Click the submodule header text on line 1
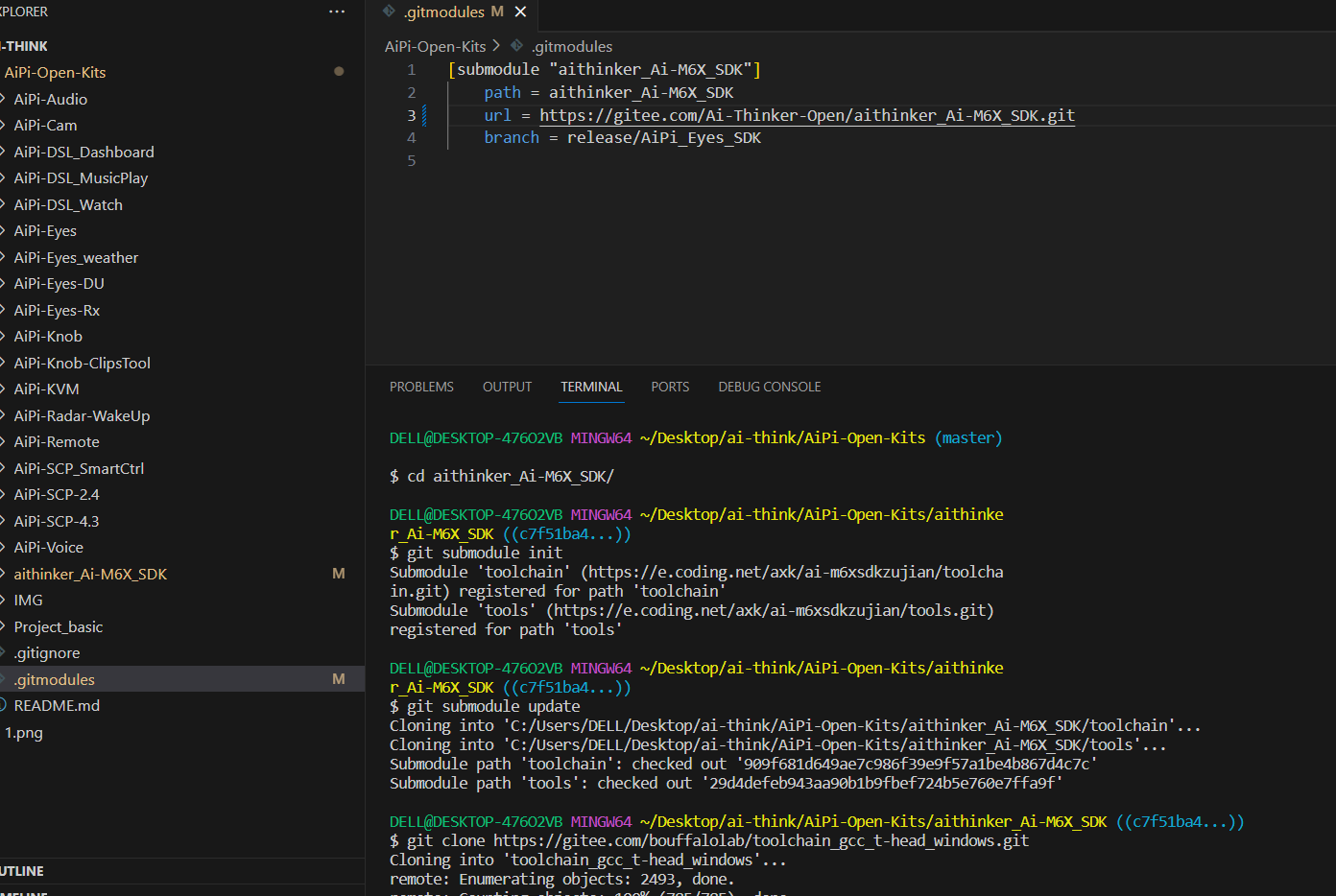 [604, 70]
